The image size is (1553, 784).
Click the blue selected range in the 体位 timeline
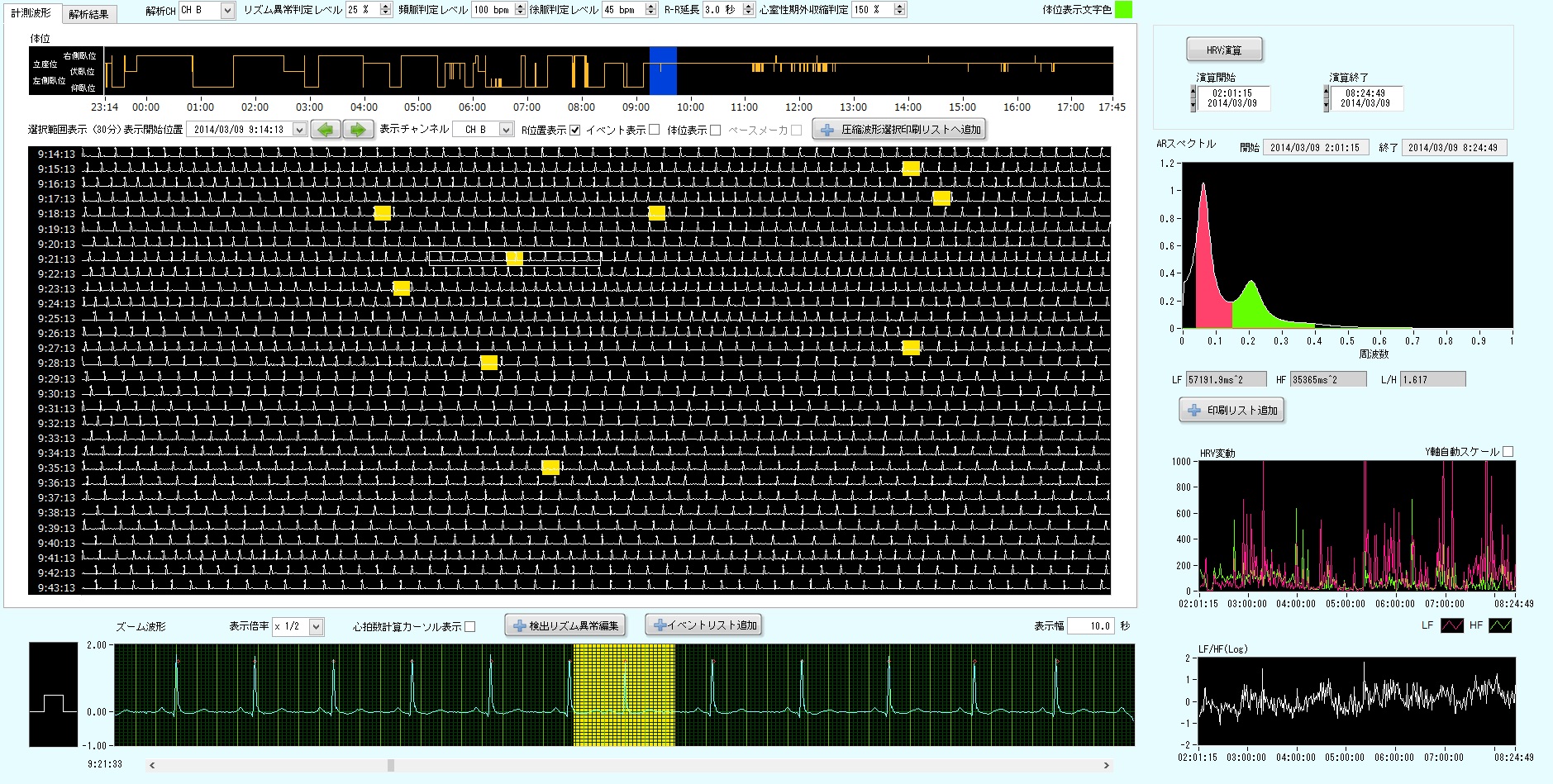663,71
